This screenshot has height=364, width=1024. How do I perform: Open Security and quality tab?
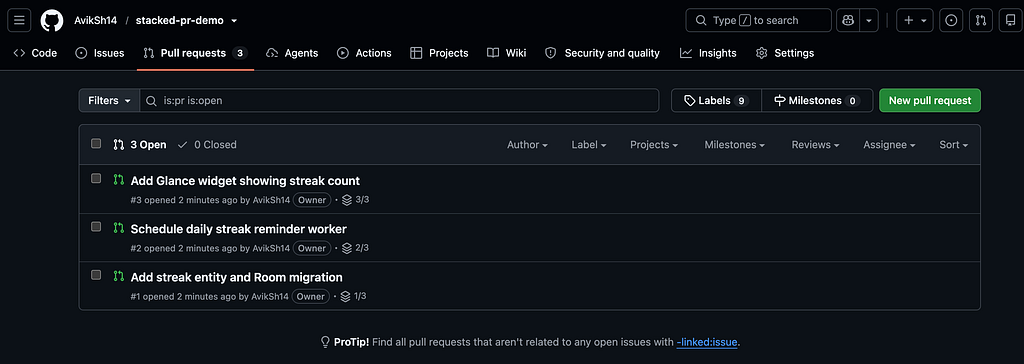603,53
